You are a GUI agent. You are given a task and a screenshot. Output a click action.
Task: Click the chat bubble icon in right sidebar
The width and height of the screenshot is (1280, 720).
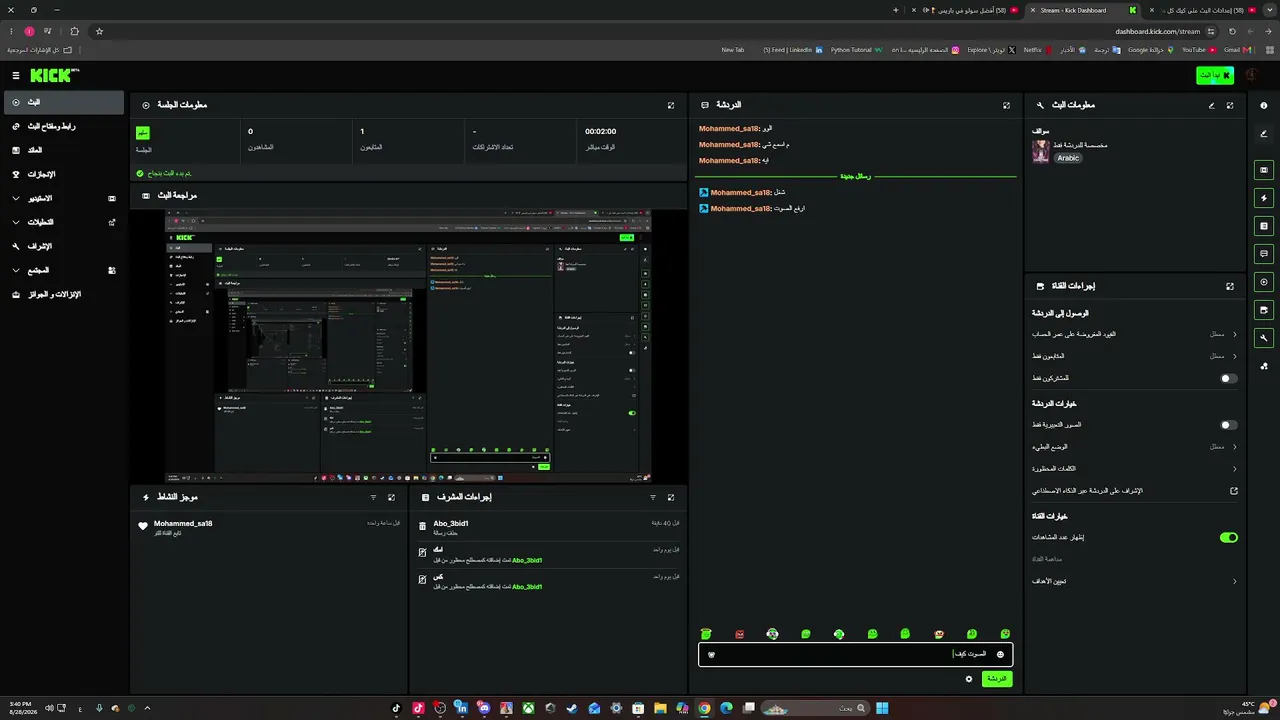coord(1264,254)
